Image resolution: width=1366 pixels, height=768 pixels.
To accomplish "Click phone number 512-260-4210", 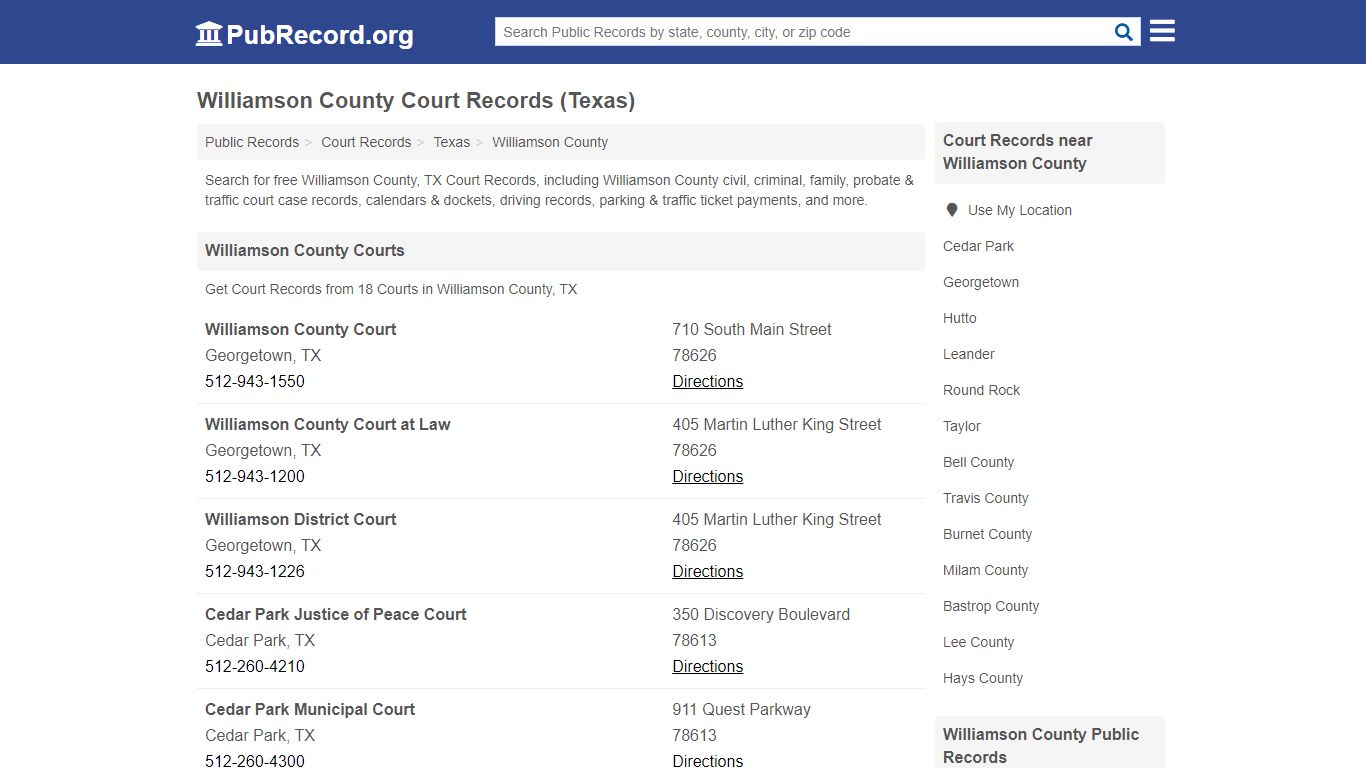I will 255,666.
